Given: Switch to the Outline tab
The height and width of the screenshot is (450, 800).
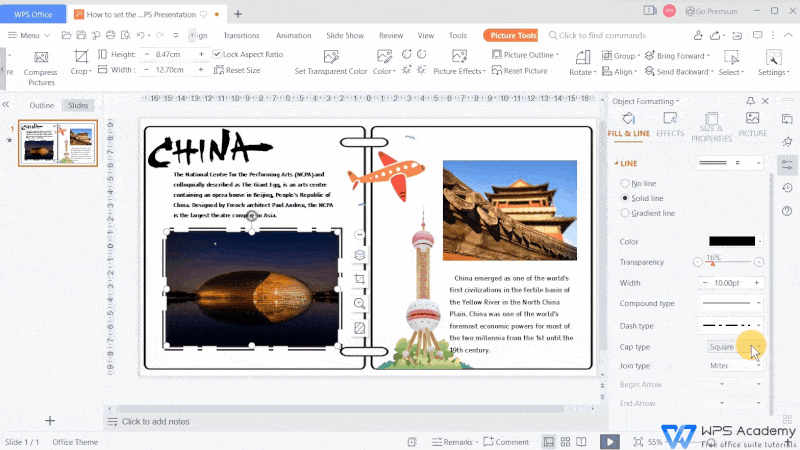Looking at the screenshot, I should pyautogui.click(x=42, y=105).
